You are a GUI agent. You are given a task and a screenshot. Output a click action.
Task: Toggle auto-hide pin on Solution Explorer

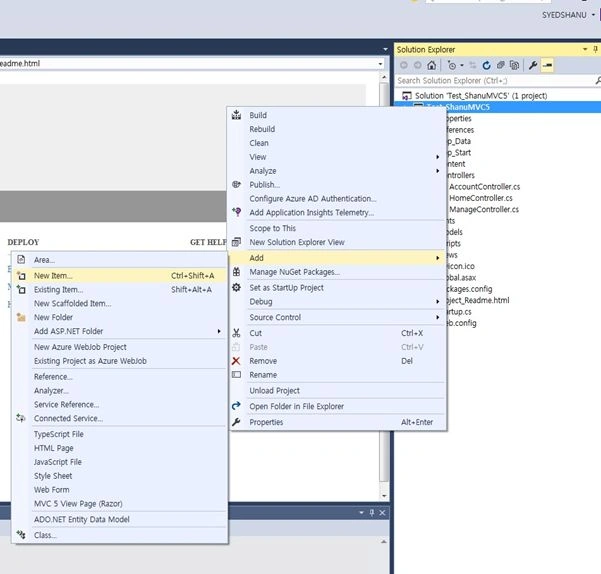(595, 49)
